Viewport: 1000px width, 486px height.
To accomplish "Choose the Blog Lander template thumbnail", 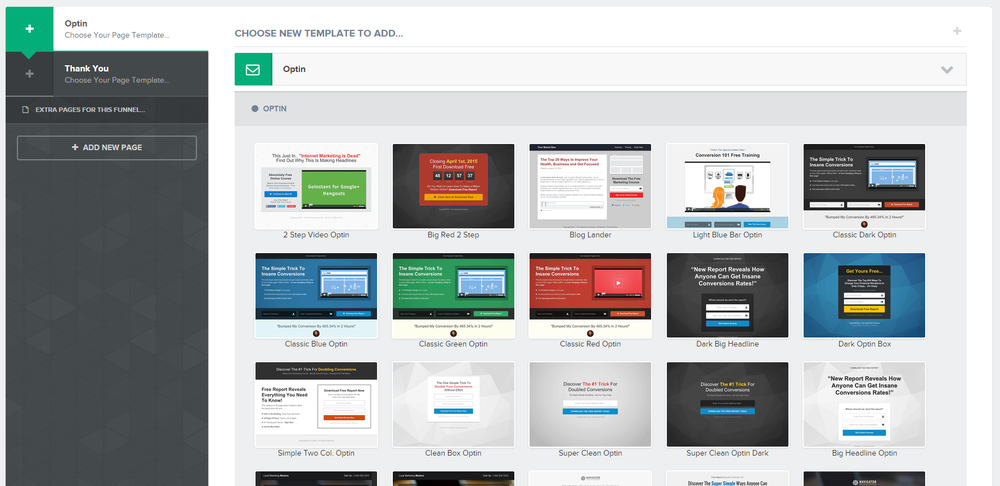I will (590, 186).
